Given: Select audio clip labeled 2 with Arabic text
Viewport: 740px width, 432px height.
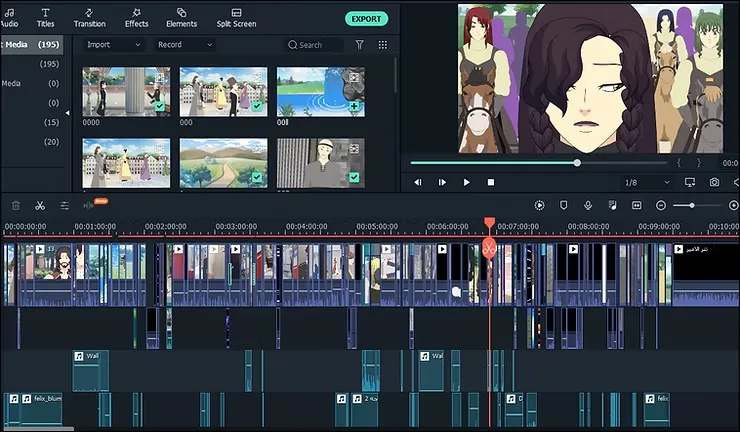Looking at the screenshot, I should pyautogui.click(x=364, y=409).
